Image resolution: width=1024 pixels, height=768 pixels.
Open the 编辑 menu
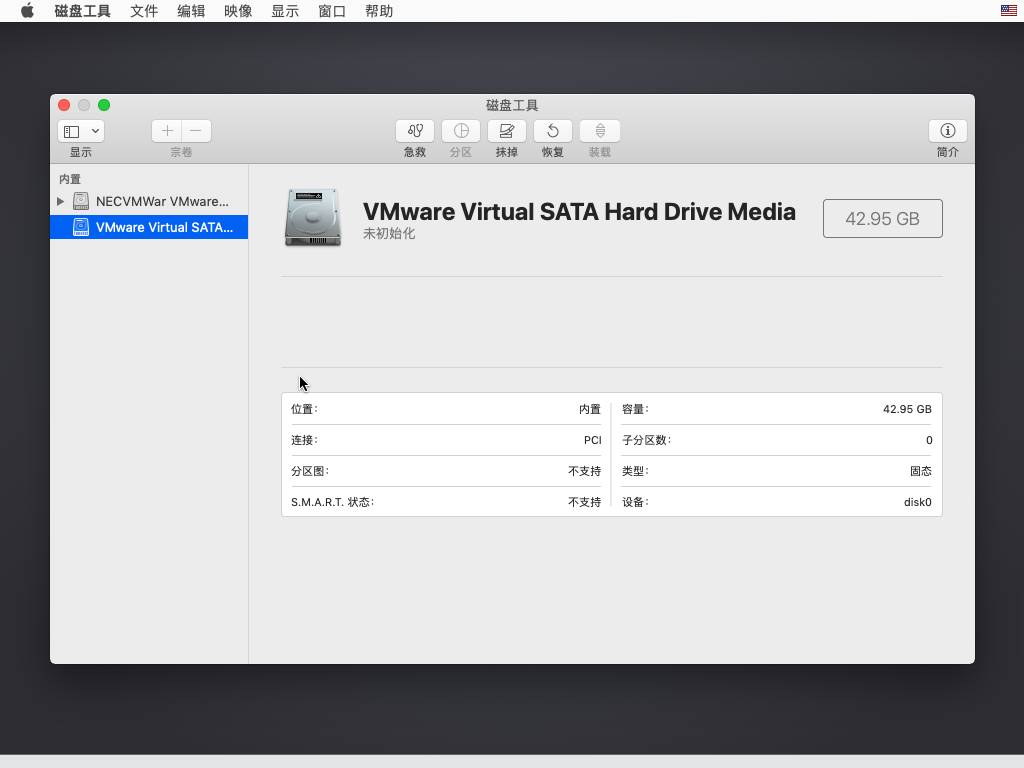(191, 11)
